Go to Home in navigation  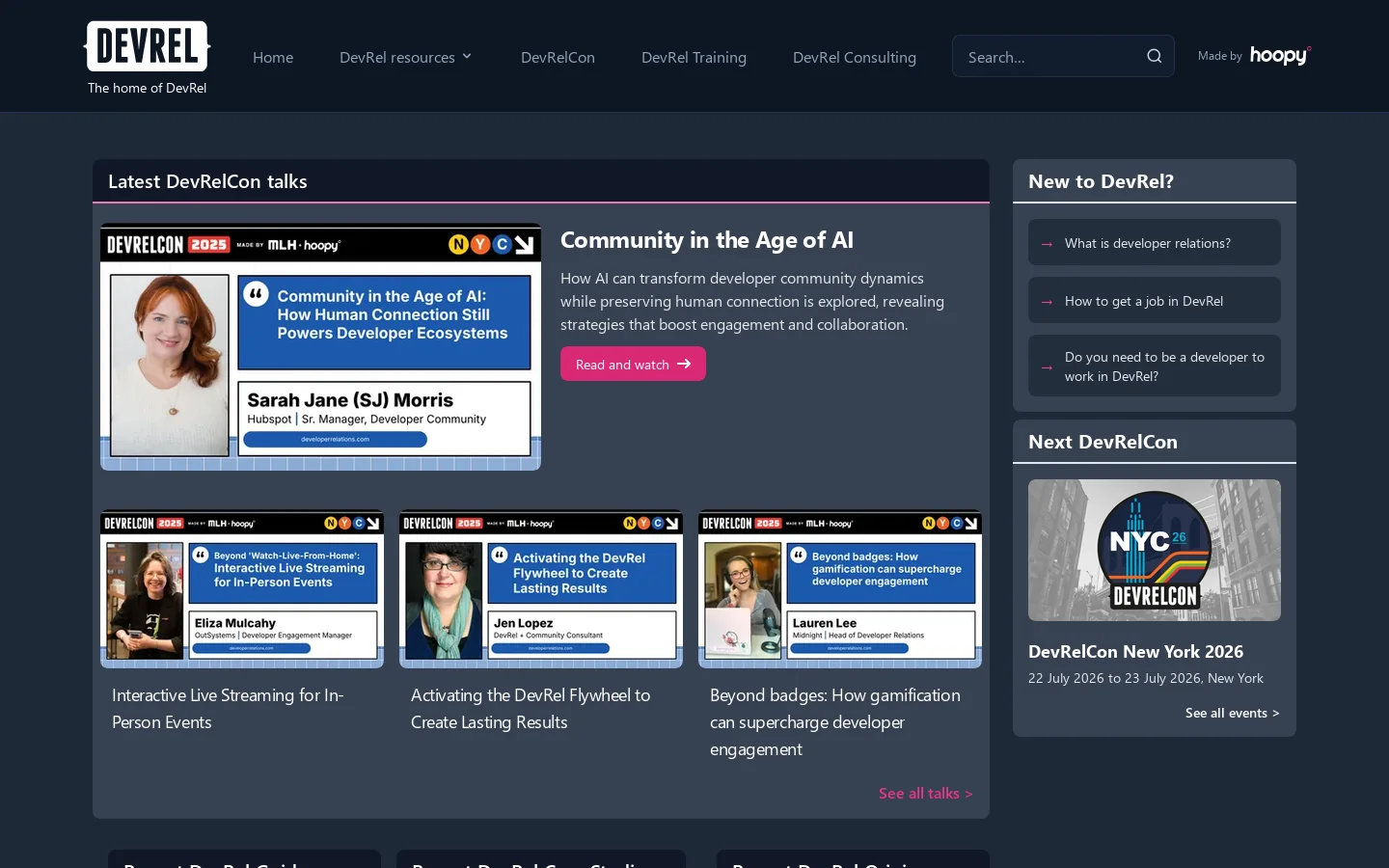coord(273,57)
